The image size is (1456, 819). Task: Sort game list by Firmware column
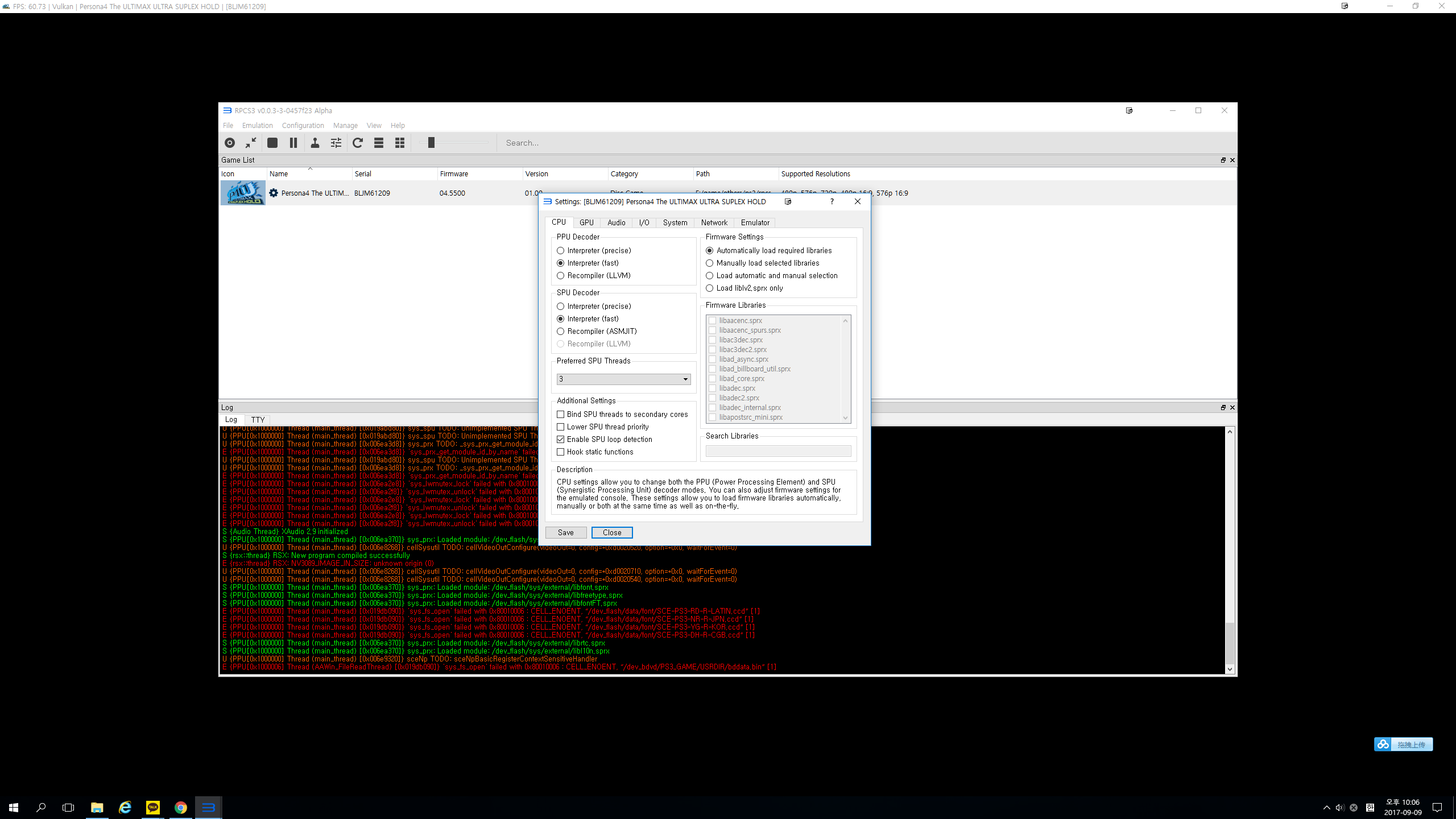point(480,174)
